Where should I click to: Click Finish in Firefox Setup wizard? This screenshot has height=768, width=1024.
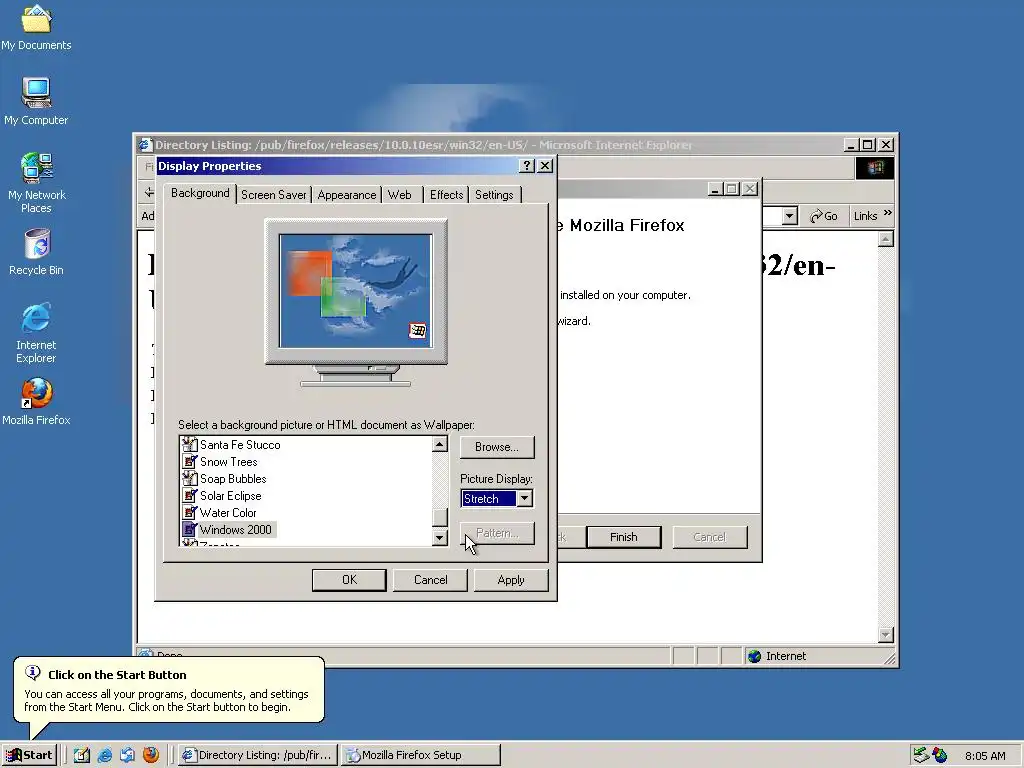624,537
